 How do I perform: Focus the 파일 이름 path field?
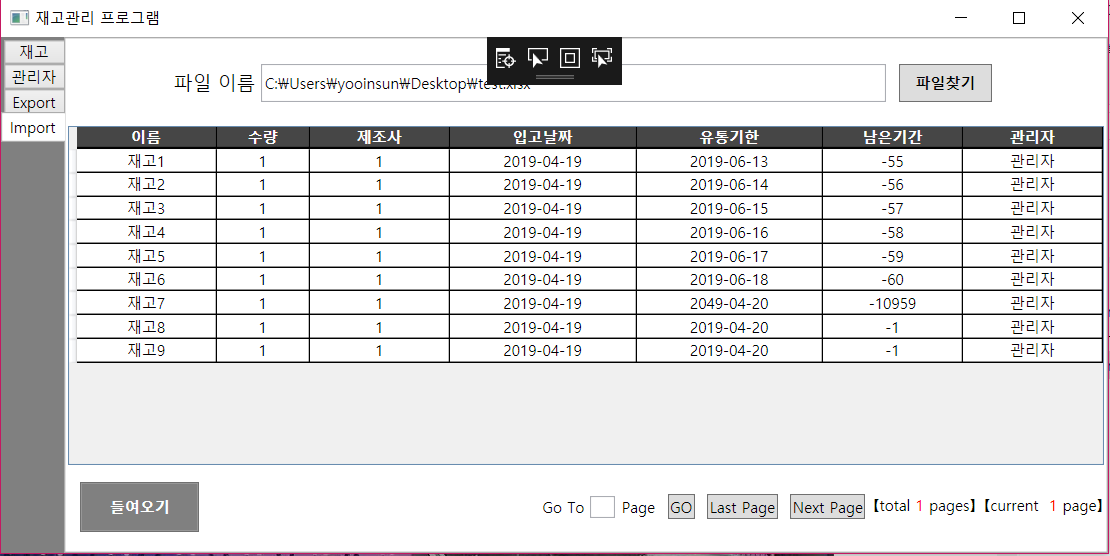coord(573,83)
